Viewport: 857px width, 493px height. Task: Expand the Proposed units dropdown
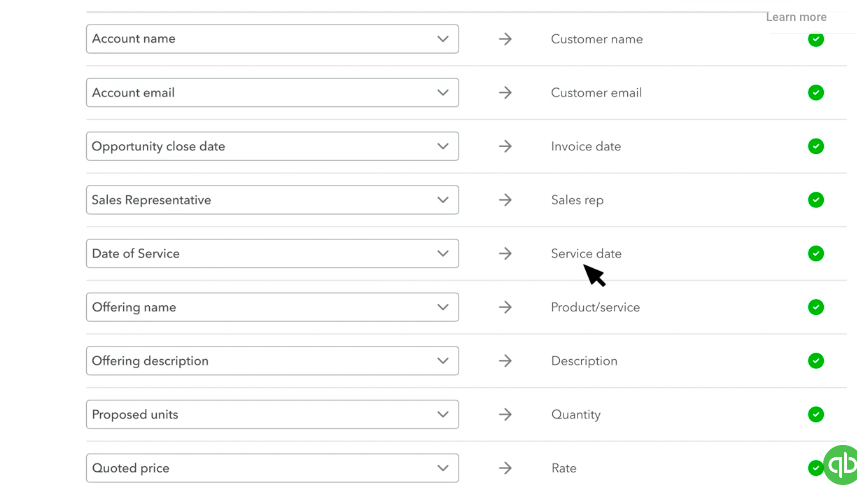coord(272,414)
